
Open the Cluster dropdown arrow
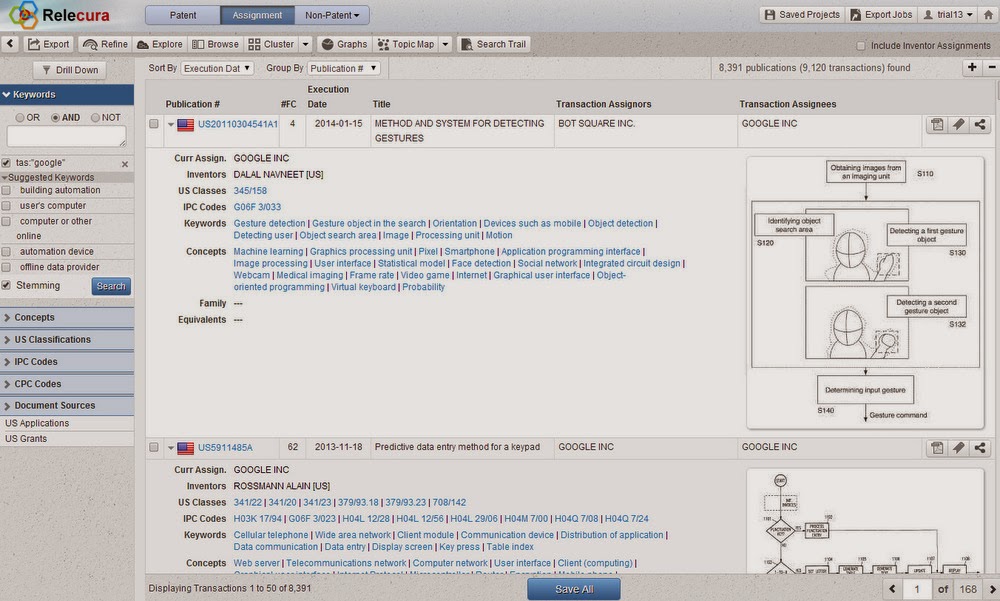tap(305, 44)
